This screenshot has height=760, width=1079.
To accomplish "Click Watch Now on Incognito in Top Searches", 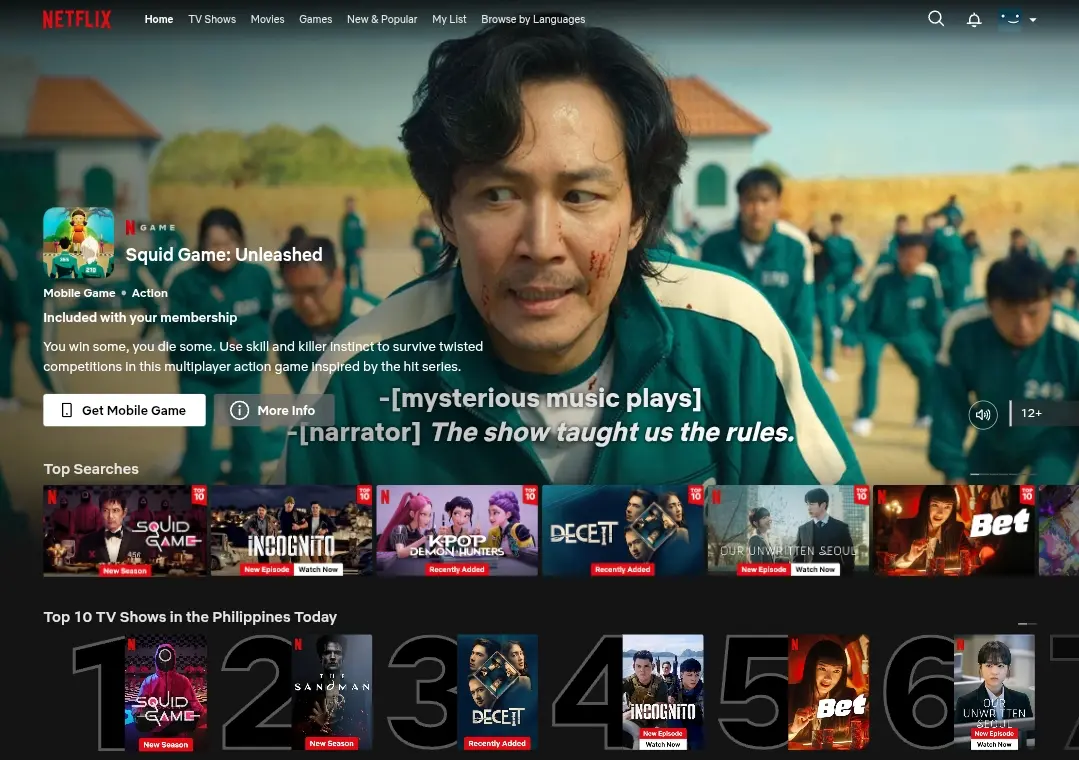I will tap(318, 569).
